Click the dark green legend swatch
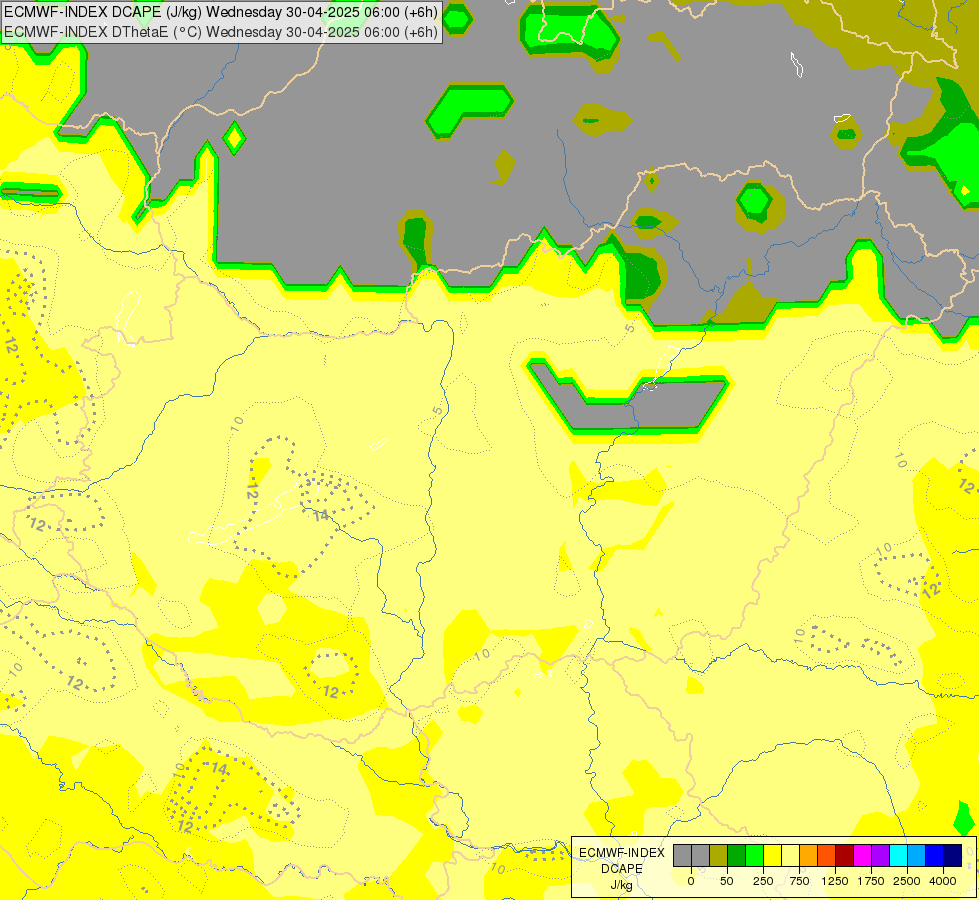The width and height of the screenshot is (979, 900). 737,855
